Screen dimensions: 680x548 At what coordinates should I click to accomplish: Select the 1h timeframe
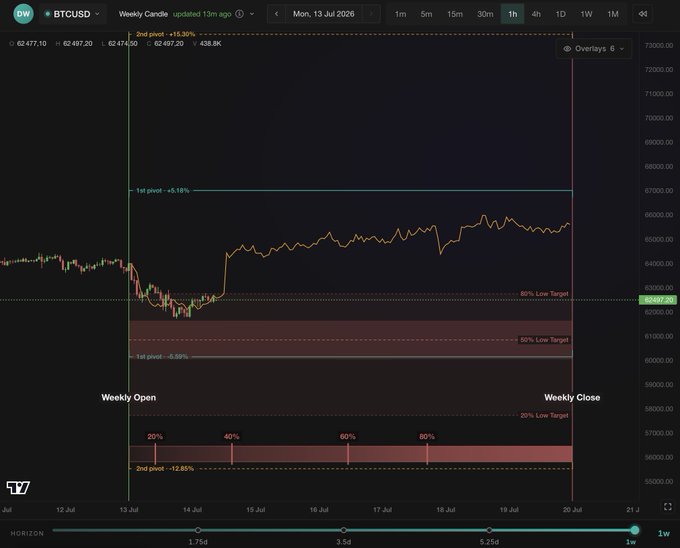513,14
